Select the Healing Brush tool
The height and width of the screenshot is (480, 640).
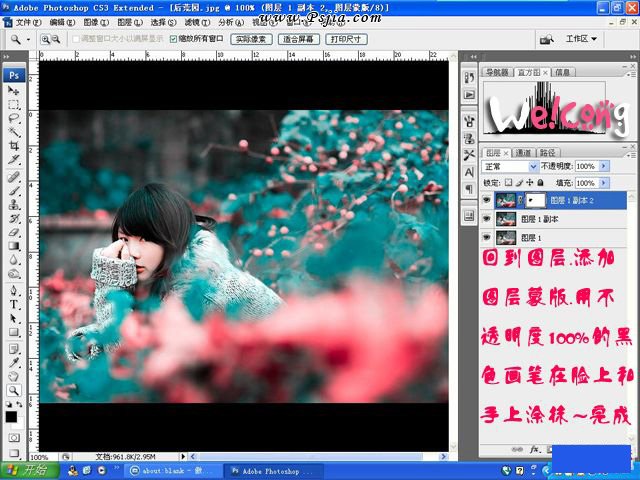pos(13,177)
